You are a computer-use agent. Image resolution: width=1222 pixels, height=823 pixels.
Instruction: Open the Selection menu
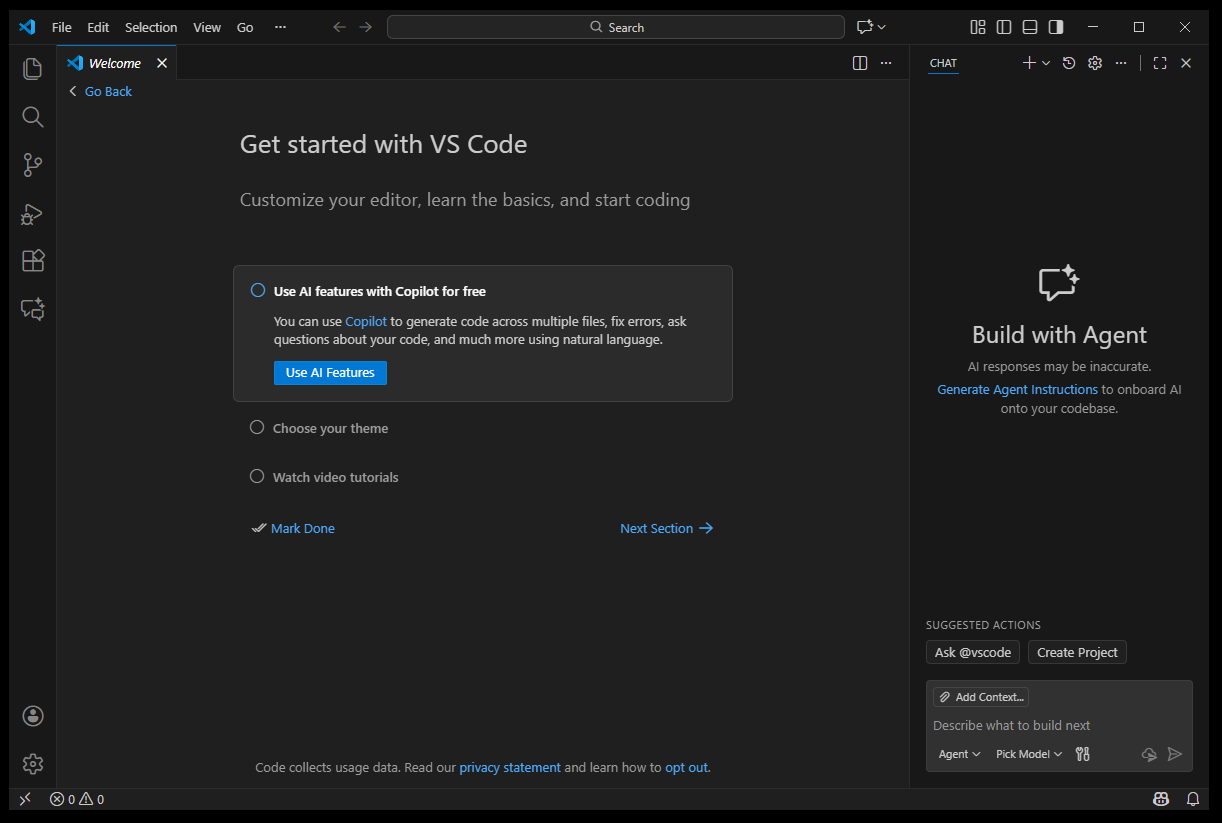[151, 27]
